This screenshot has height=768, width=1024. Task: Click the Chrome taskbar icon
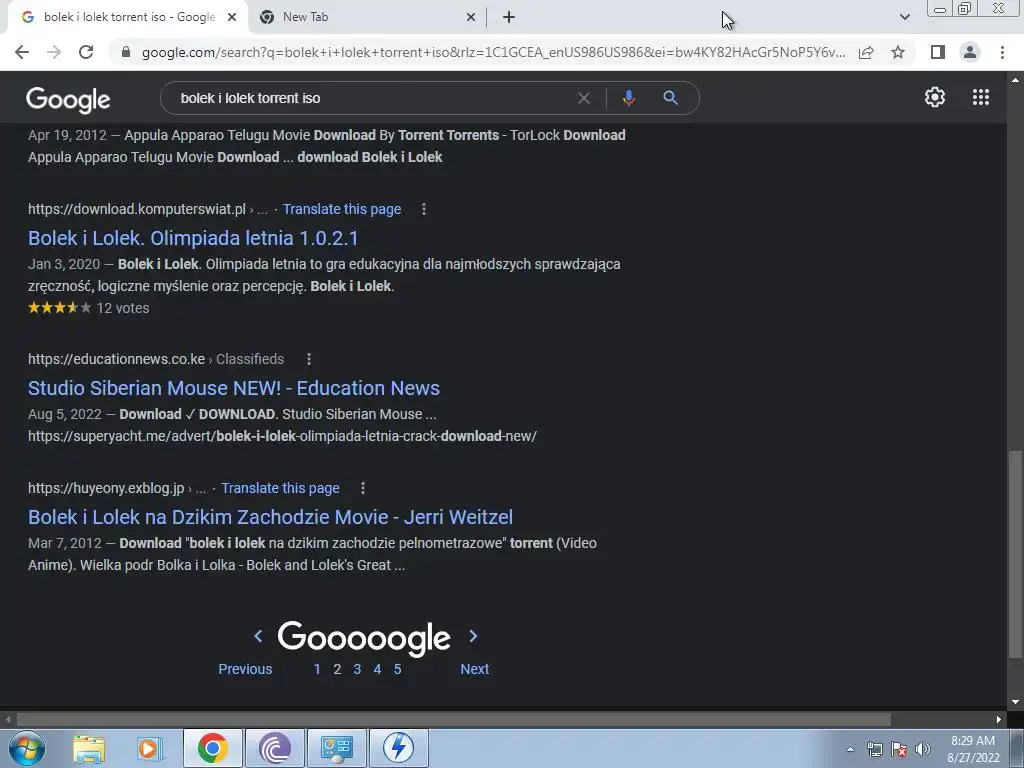pos(212,748)
